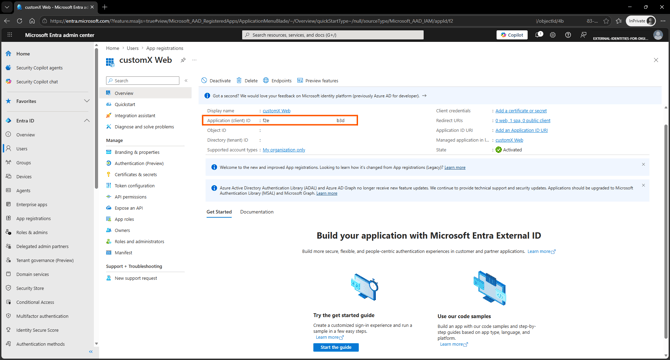Open the My organization only link
This screenshot has height=360, width=670.
(284, 150)
